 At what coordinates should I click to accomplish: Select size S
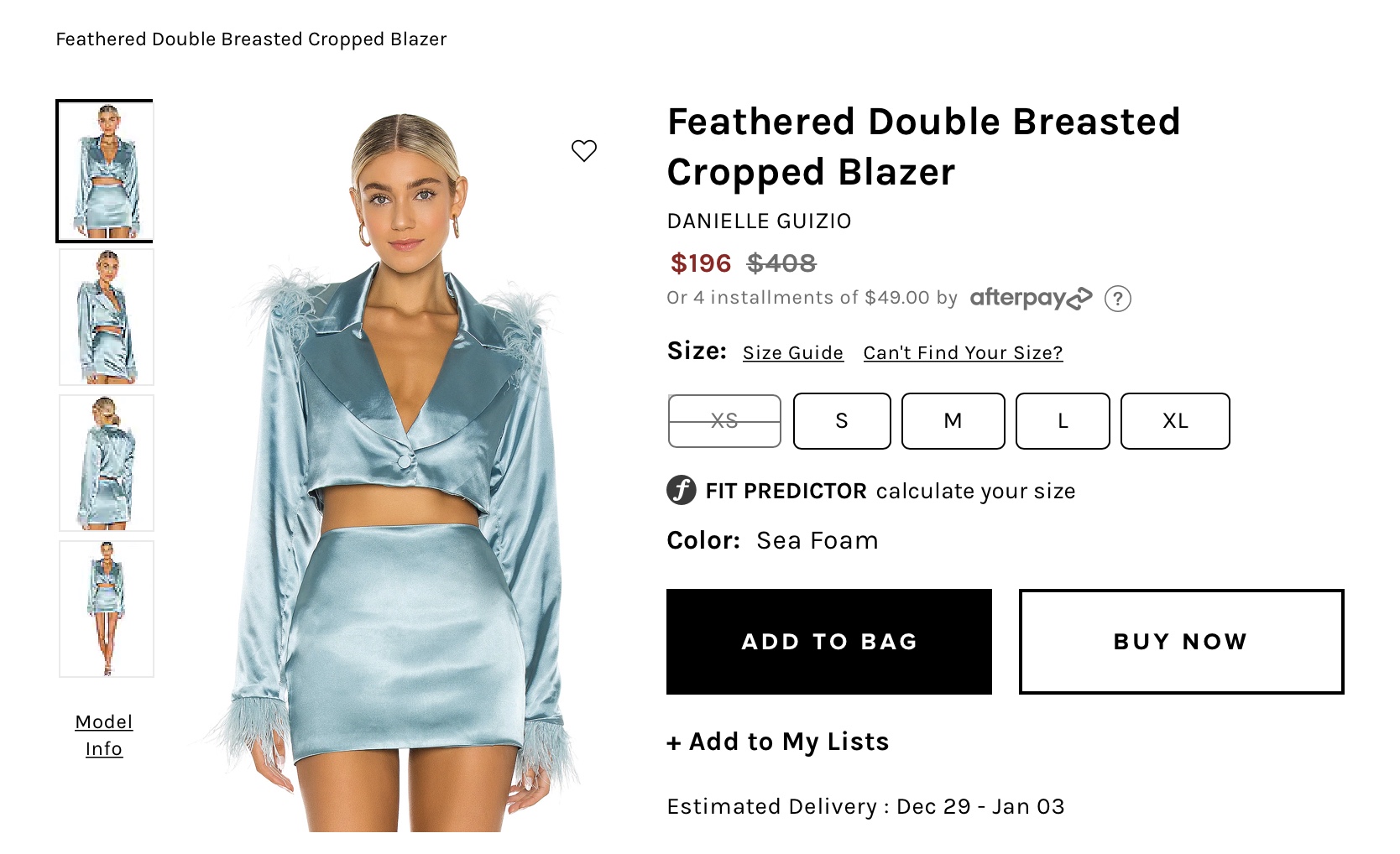click(842, 421)
